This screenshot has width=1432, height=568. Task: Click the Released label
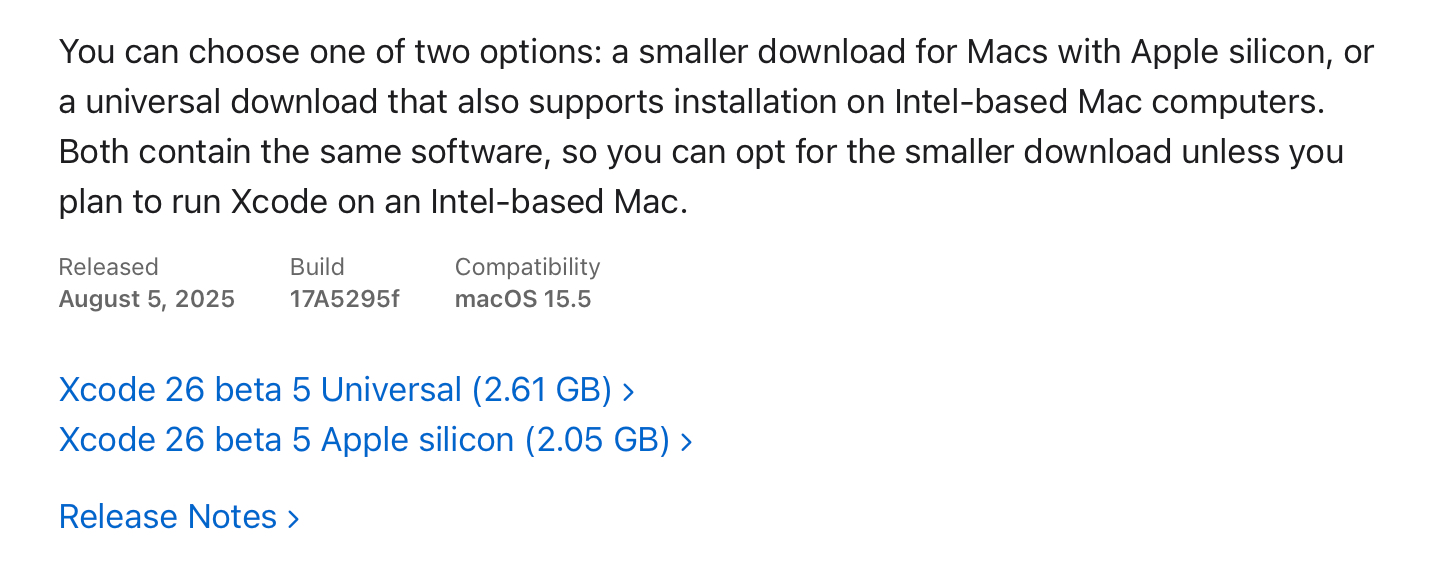[108, 267]
